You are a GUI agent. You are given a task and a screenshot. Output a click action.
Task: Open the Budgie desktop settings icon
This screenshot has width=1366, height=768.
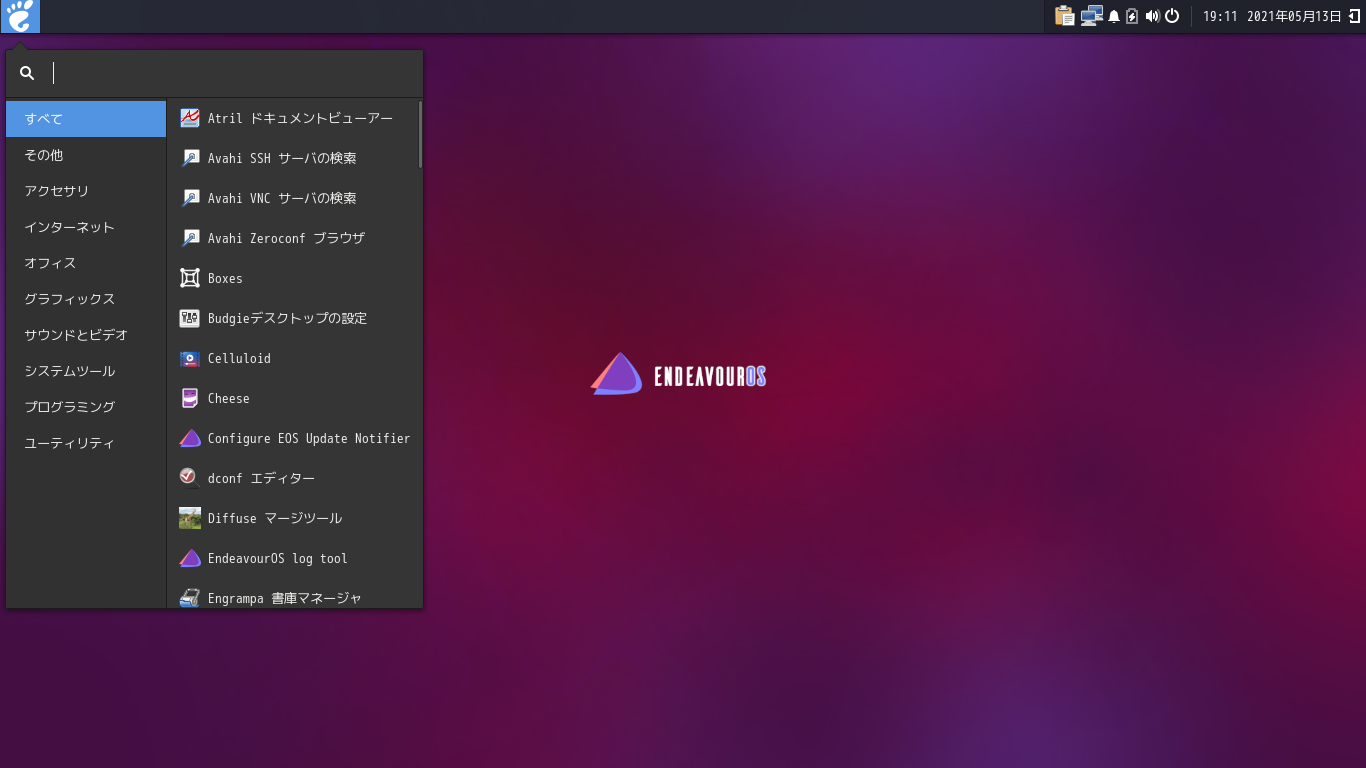tap(189, 318)
